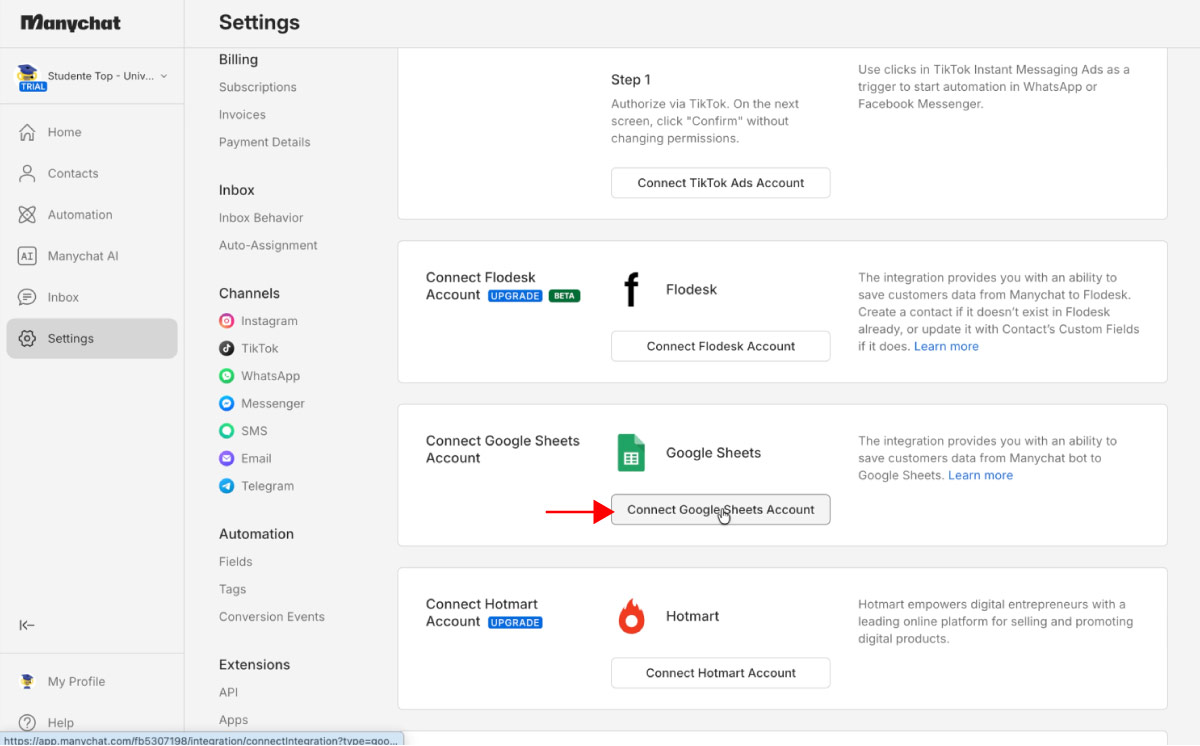Click the My Profile avatar icon
Viewport: 1200px width, 746px height.
click(28, 682)
